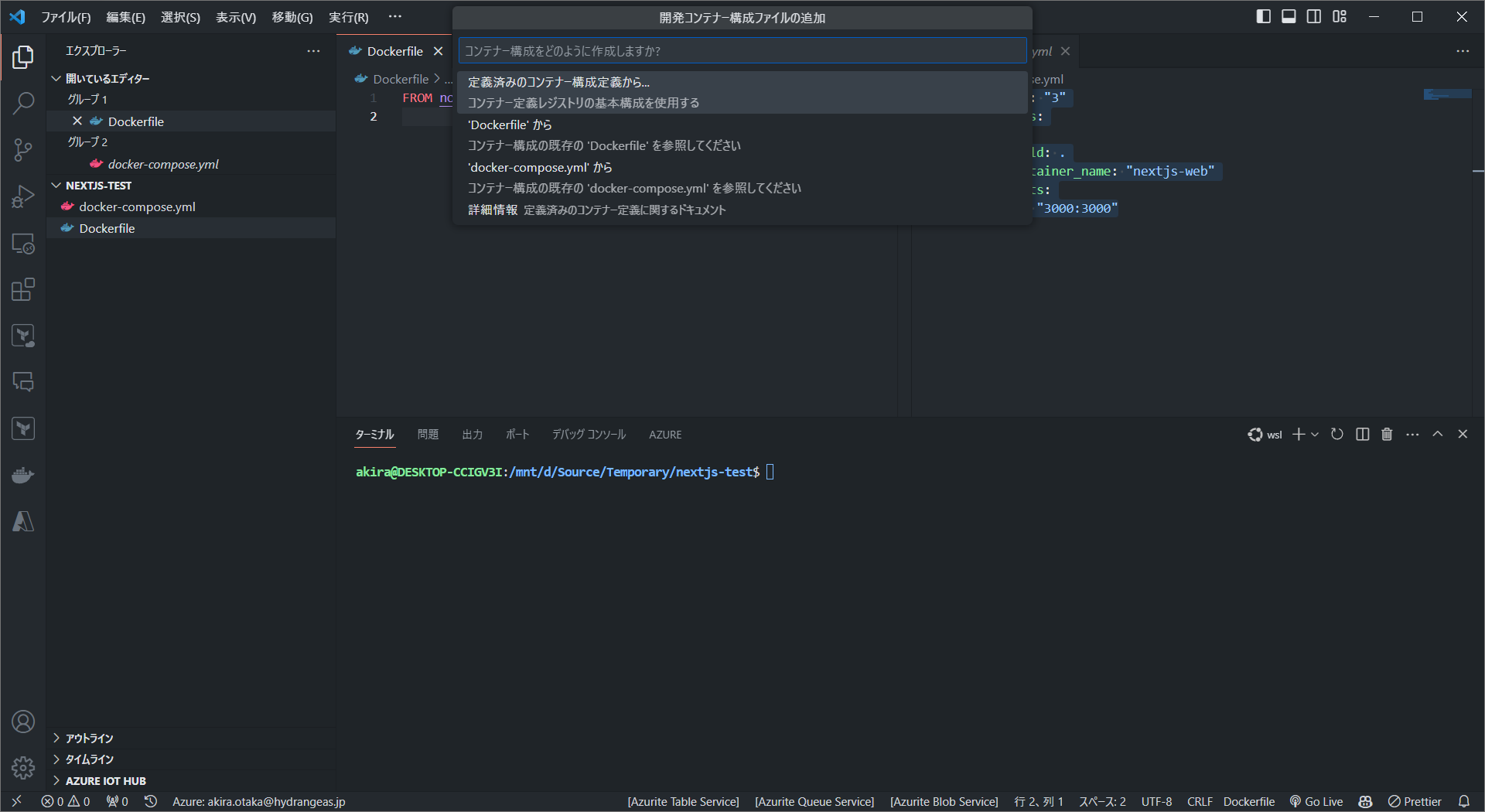This screenshot has width=1485, height=812.
Task: Select the Dockerfile editor tab
Action: 394,51
